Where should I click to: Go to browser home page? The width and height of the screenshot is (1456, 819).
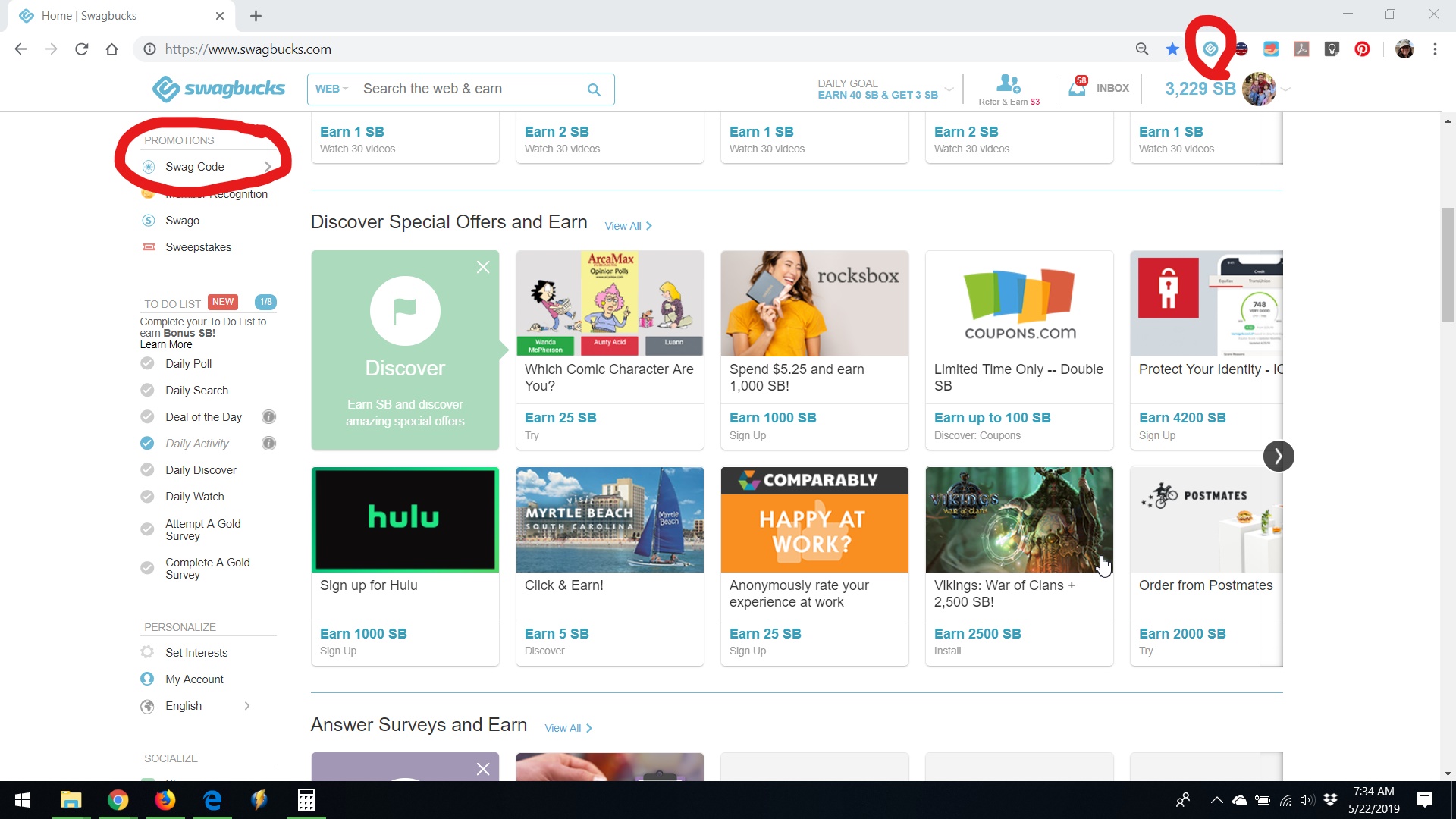point(111,49)
